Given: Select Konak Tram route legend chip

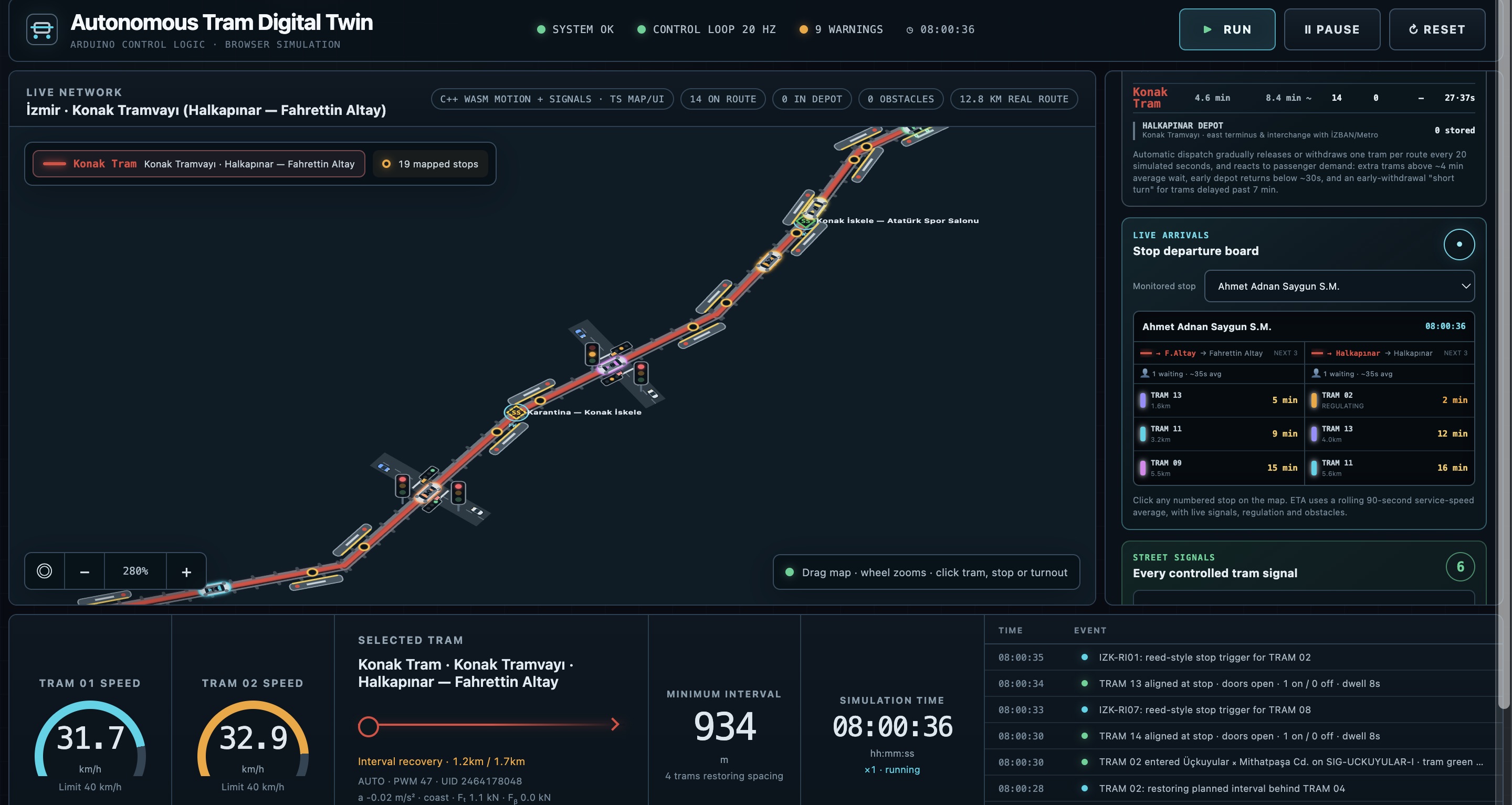Looking at the screenshot, I should [x=199, y=164].
